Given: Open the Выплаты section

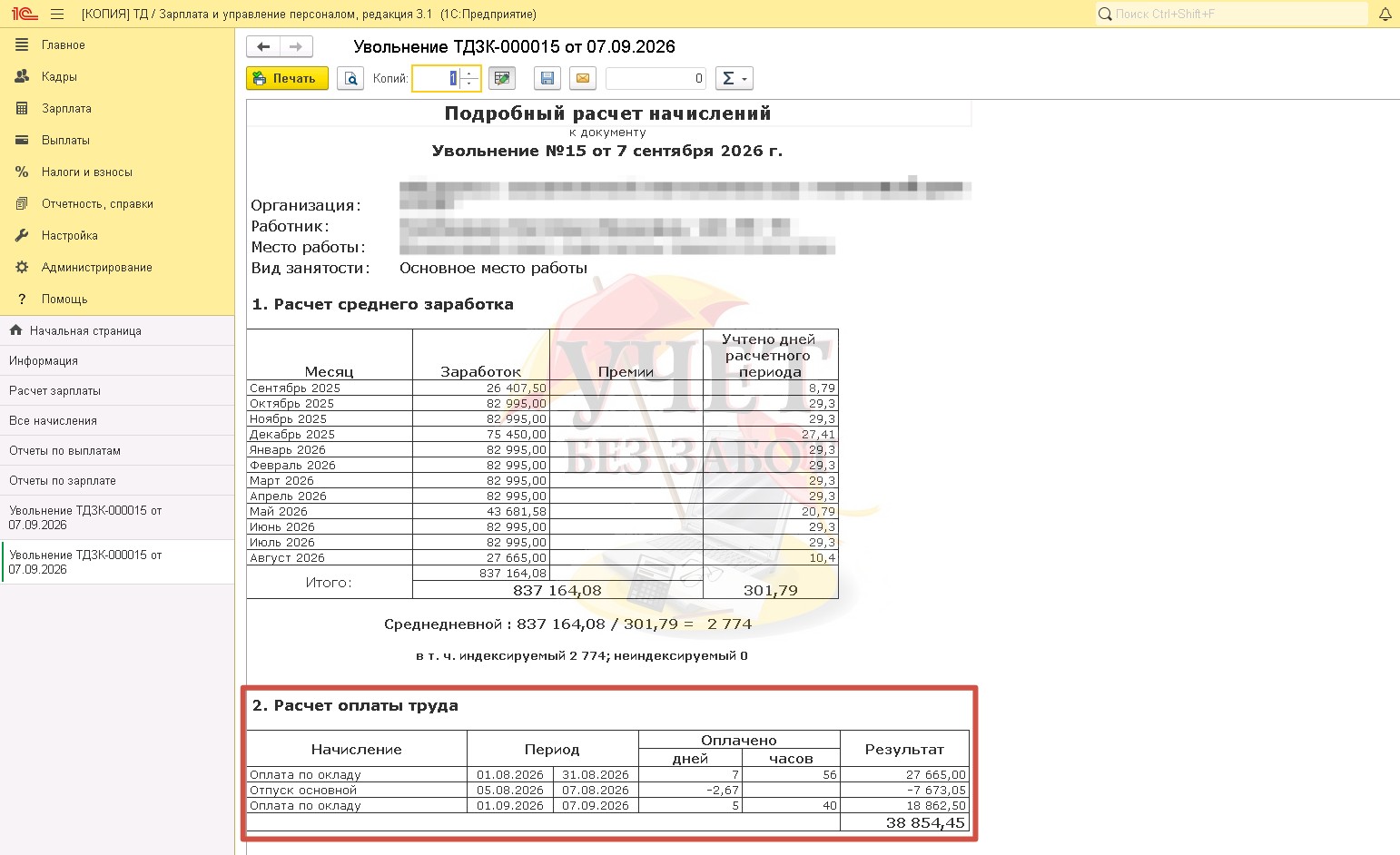Looking at the screenshot, I should [x=117, y=140].
